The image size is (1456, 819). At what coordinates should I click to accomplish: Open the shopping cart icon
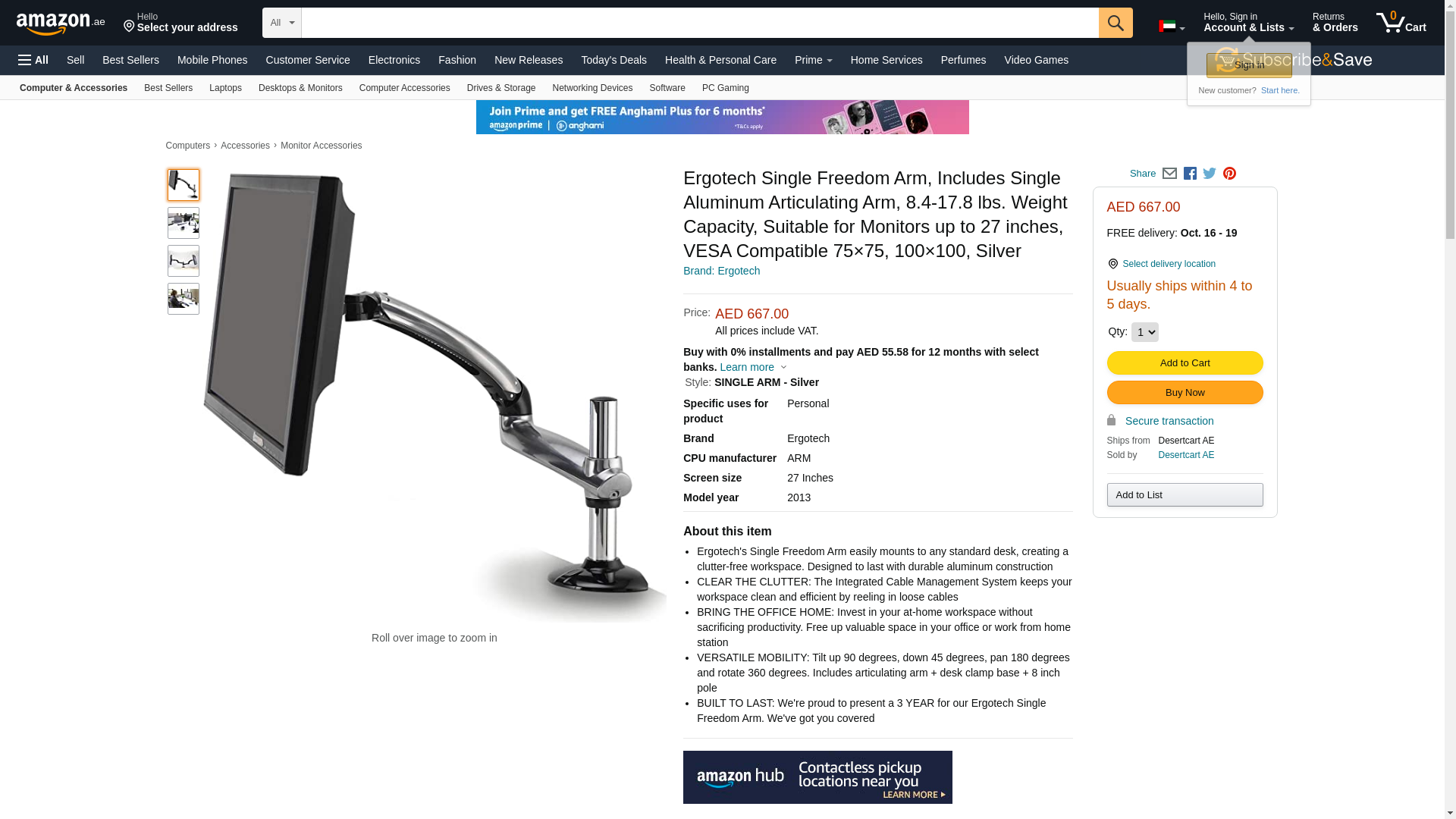coord(1401,22)
